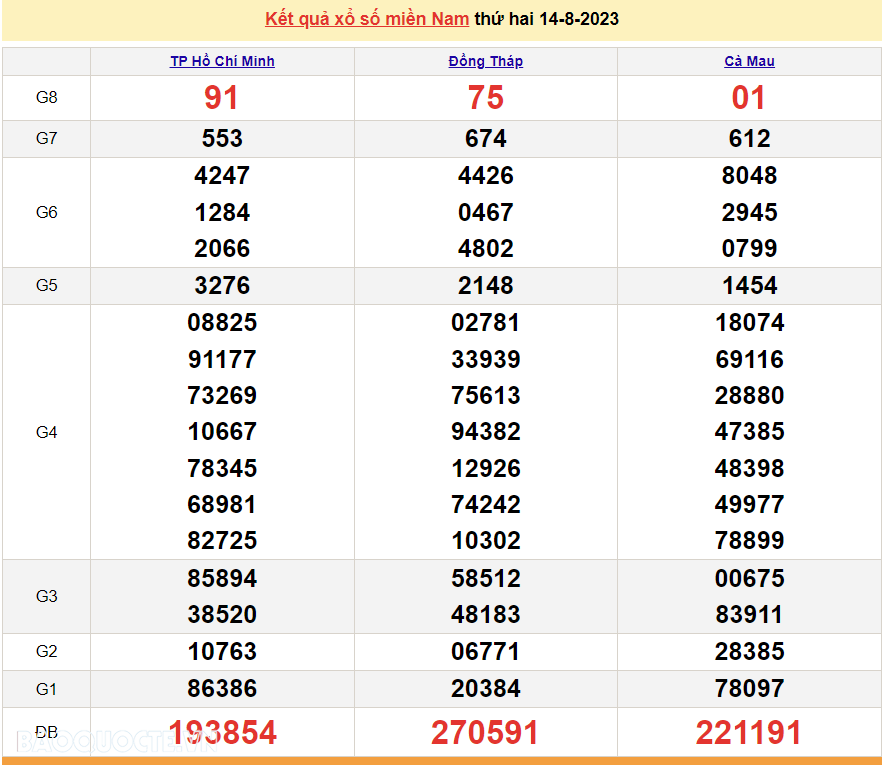This screenshot has width=883, height=765.
Task: Click G2 result 28385 in Cà Mau
Action: [749, 652]
